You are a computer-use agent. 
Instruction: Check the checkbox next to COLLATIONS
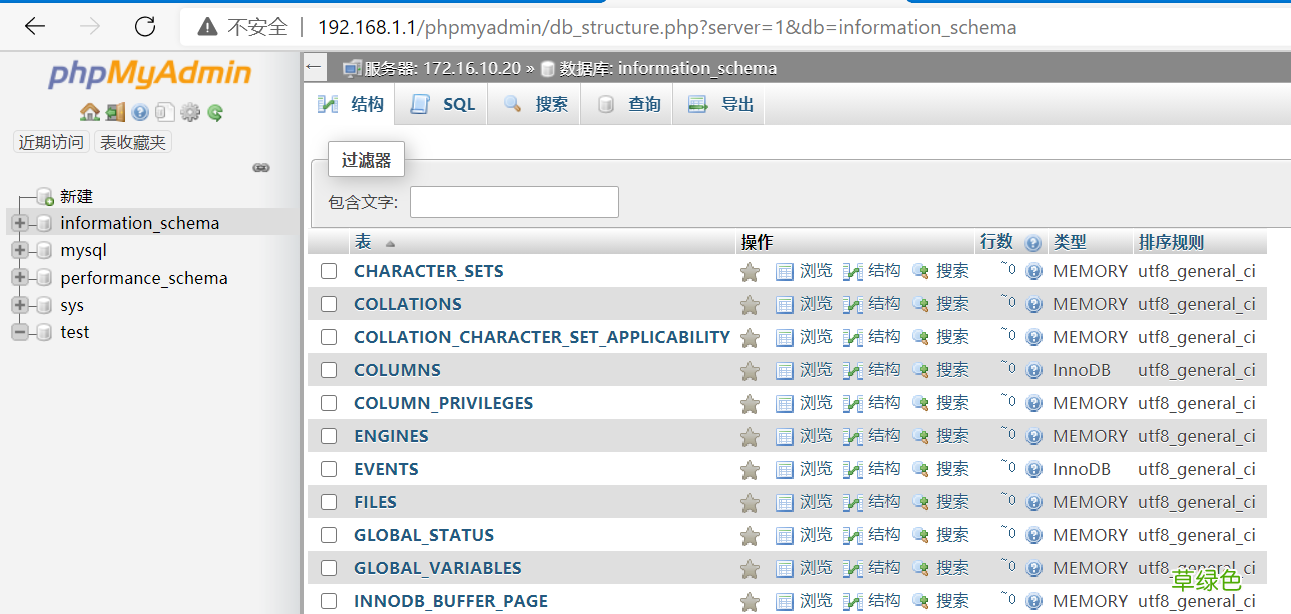coord(329,303)
